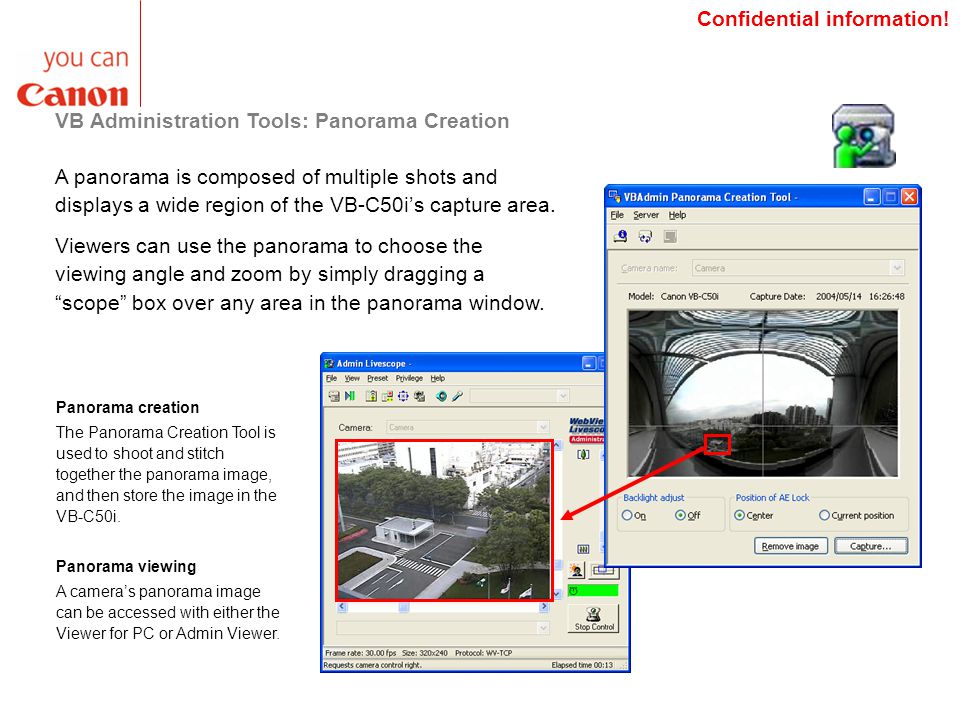Viewport: 960px width, 720px height.
Task: Open File menu in Panorama Creation Tool
Action: tap(617, 215)
